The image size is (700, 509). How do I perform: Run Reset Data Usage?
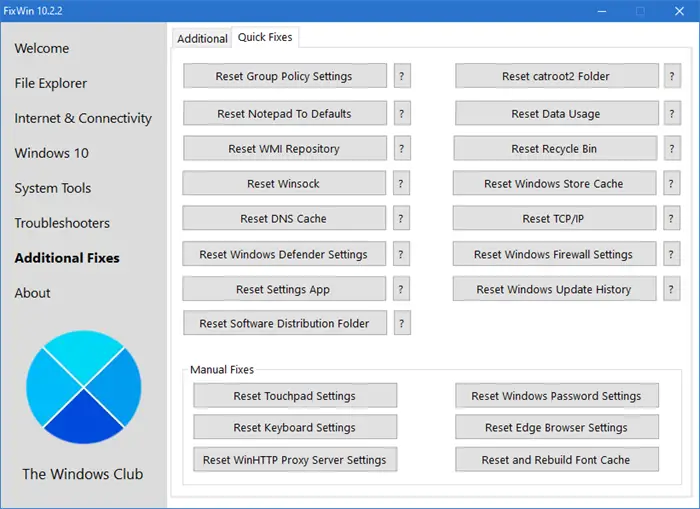click(557, 113)
